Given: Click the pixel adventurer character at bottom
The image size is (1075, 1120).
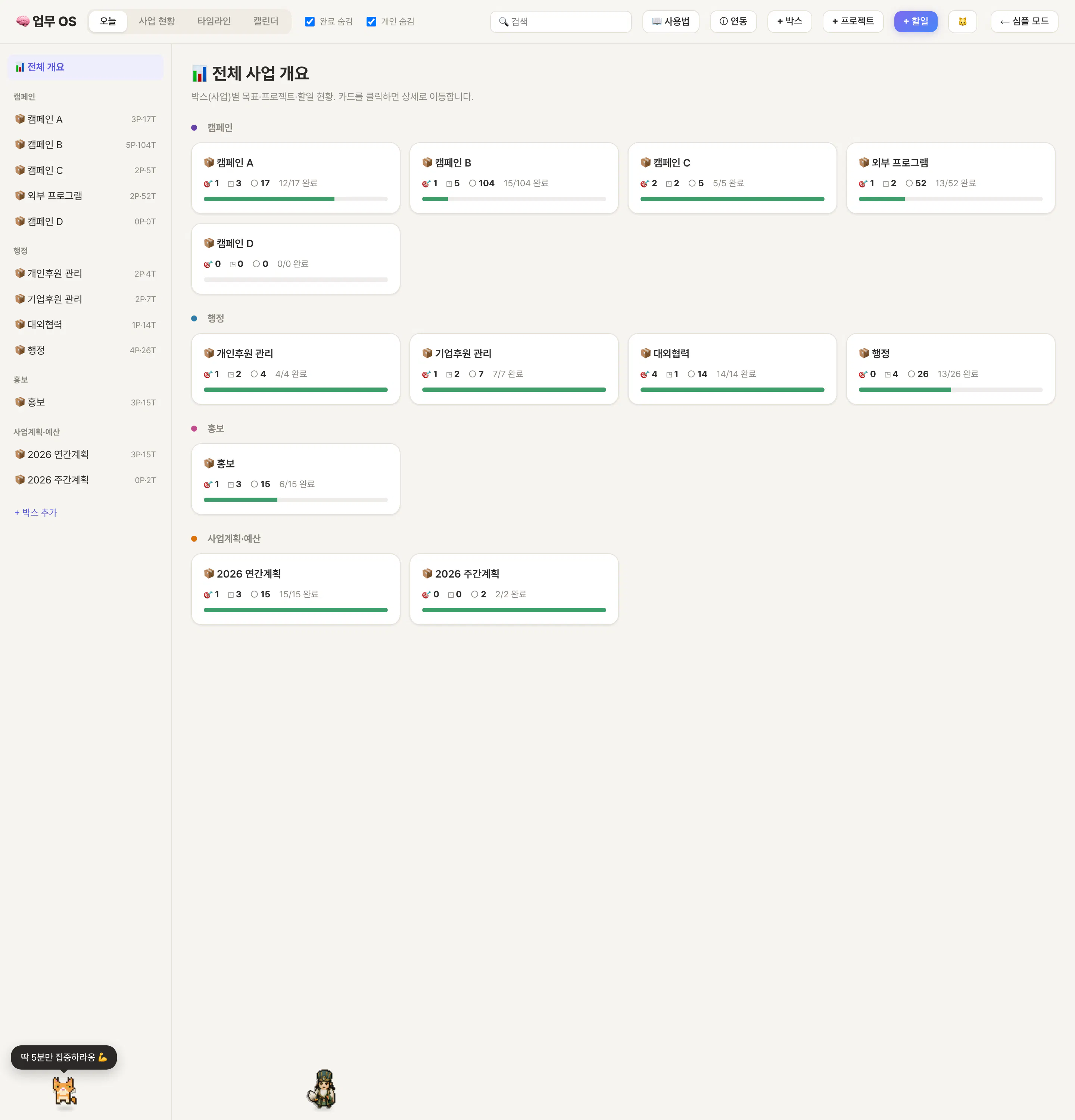Looking at the screenshot, I should click(323, 1089).
